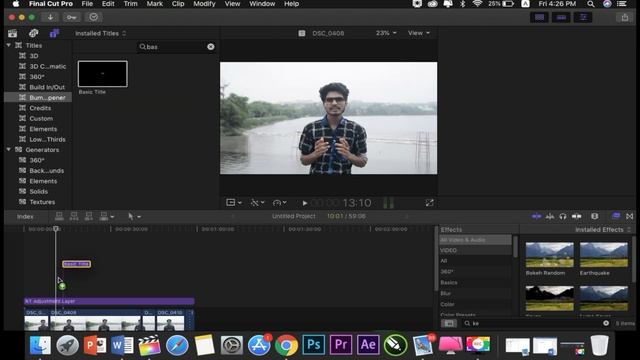Toggle the Titles and Generators sidebar icon
The width and height of the screenshot is (640, 360).
point(54,33)
